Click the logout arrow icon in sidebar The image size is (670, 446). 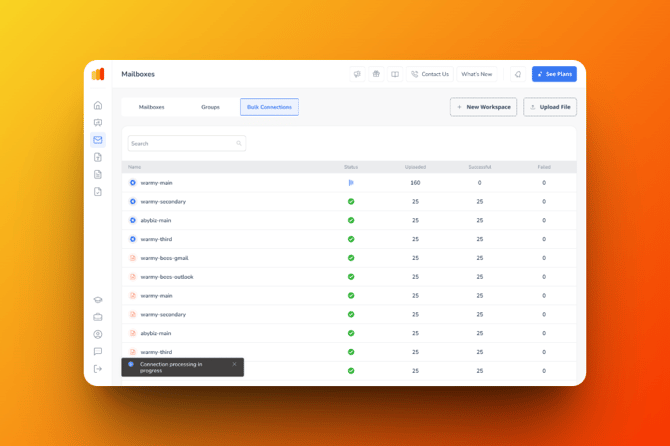point(98,369)
